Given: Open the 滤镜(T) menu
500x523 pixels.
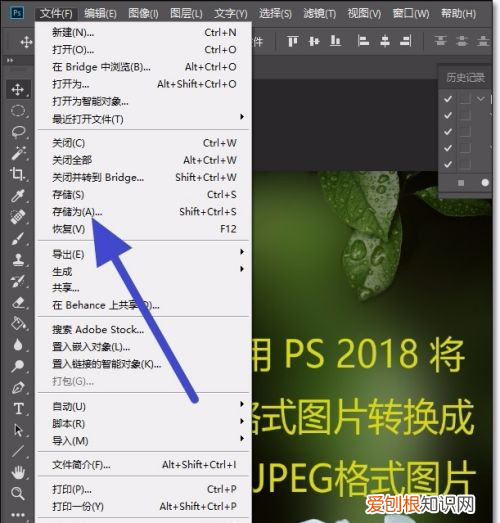Looking at the screenshot, I should [320, 14].
